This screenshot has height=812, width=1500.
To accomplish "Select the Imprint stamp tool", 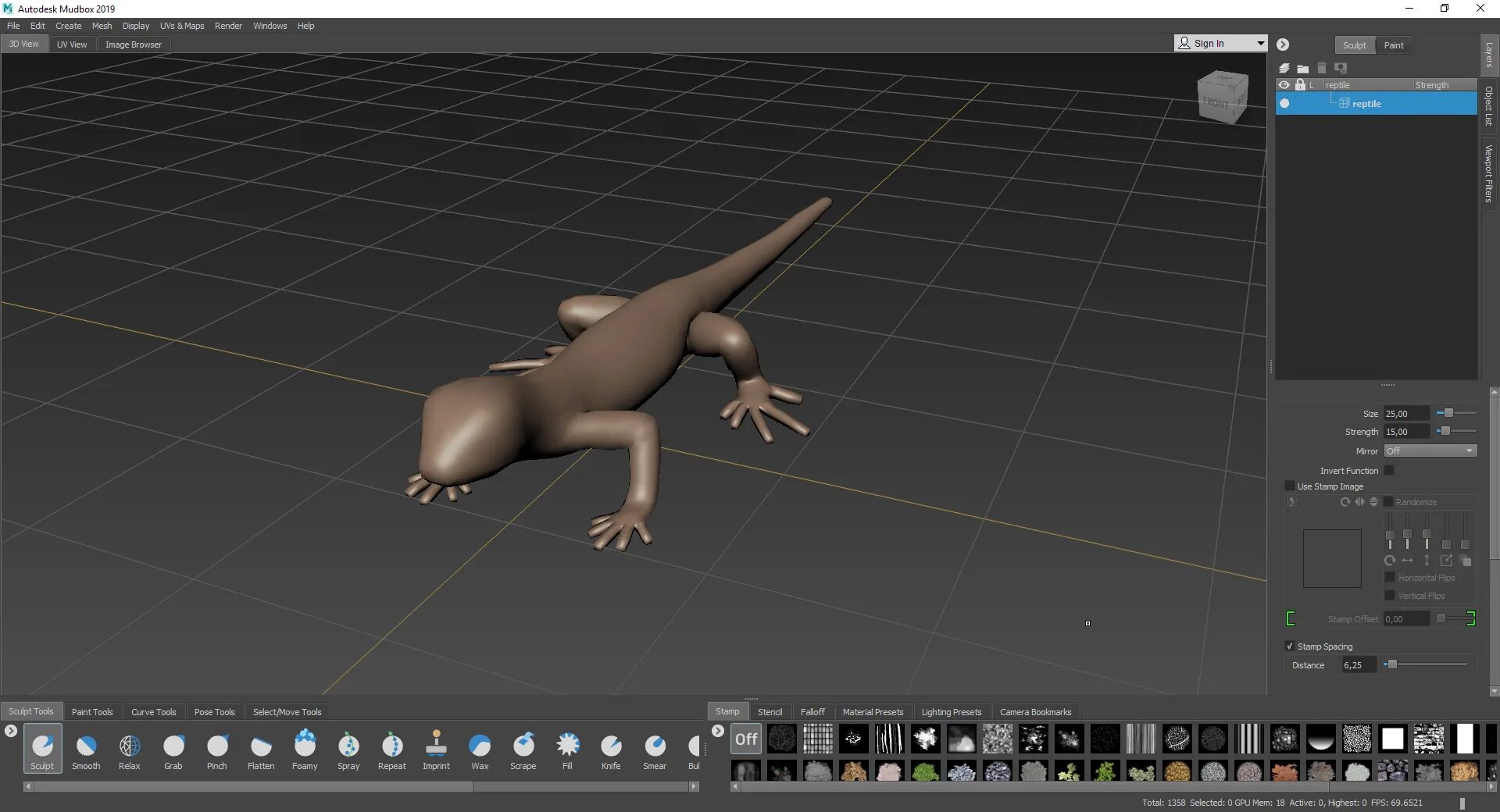I will (x=436, y=750).
